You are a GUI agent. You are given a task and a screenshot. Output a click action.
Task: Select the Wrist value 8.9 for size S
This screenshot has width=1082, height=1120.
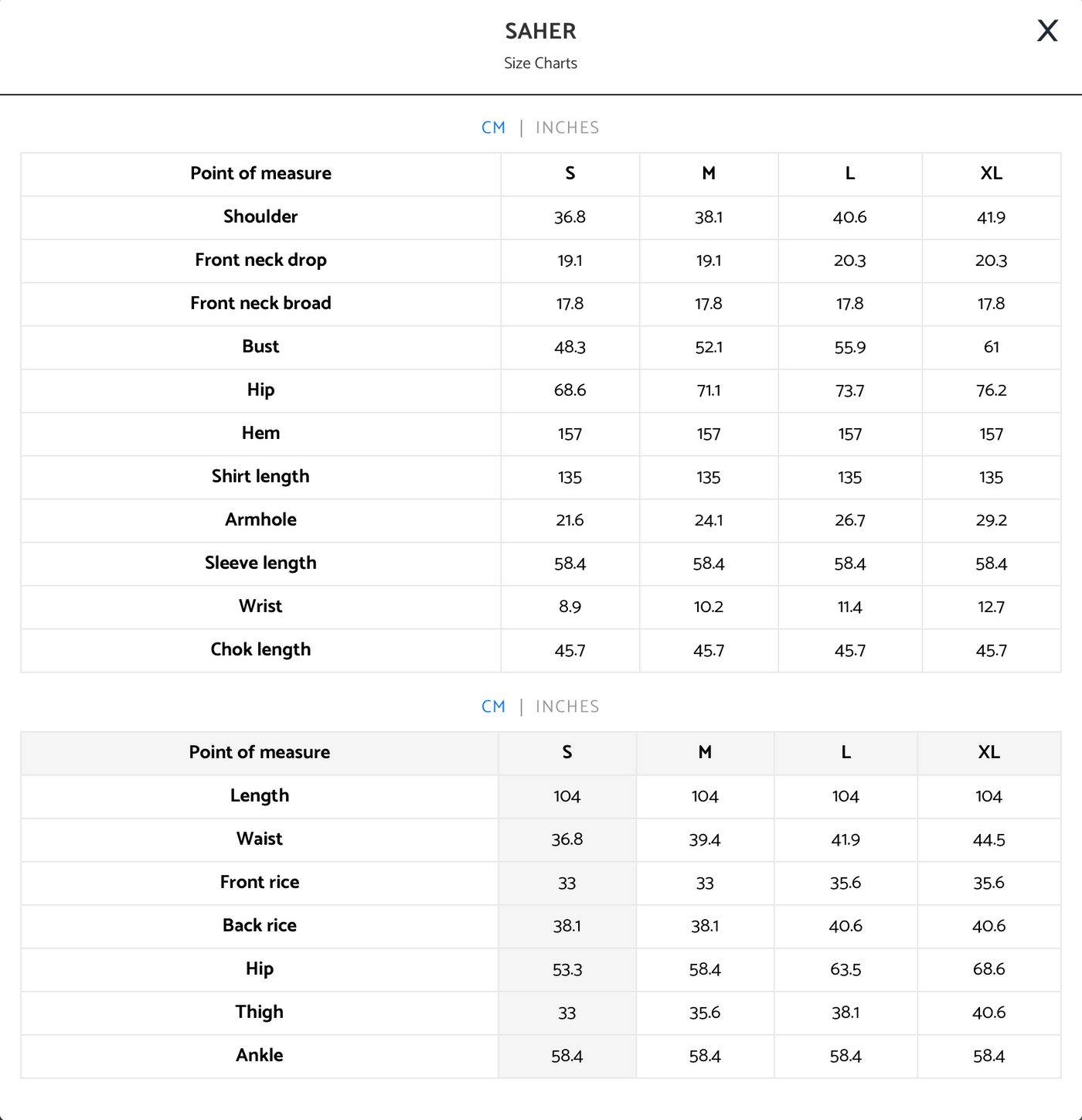point(570,607)
